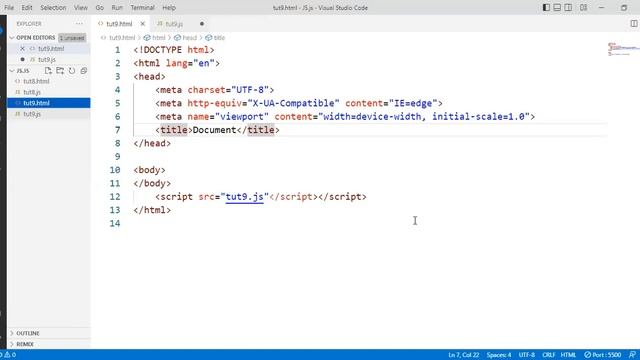This screenshot has height=360, width=640.
Task: Click the Document text in title tag
Action: coord(214,130)
